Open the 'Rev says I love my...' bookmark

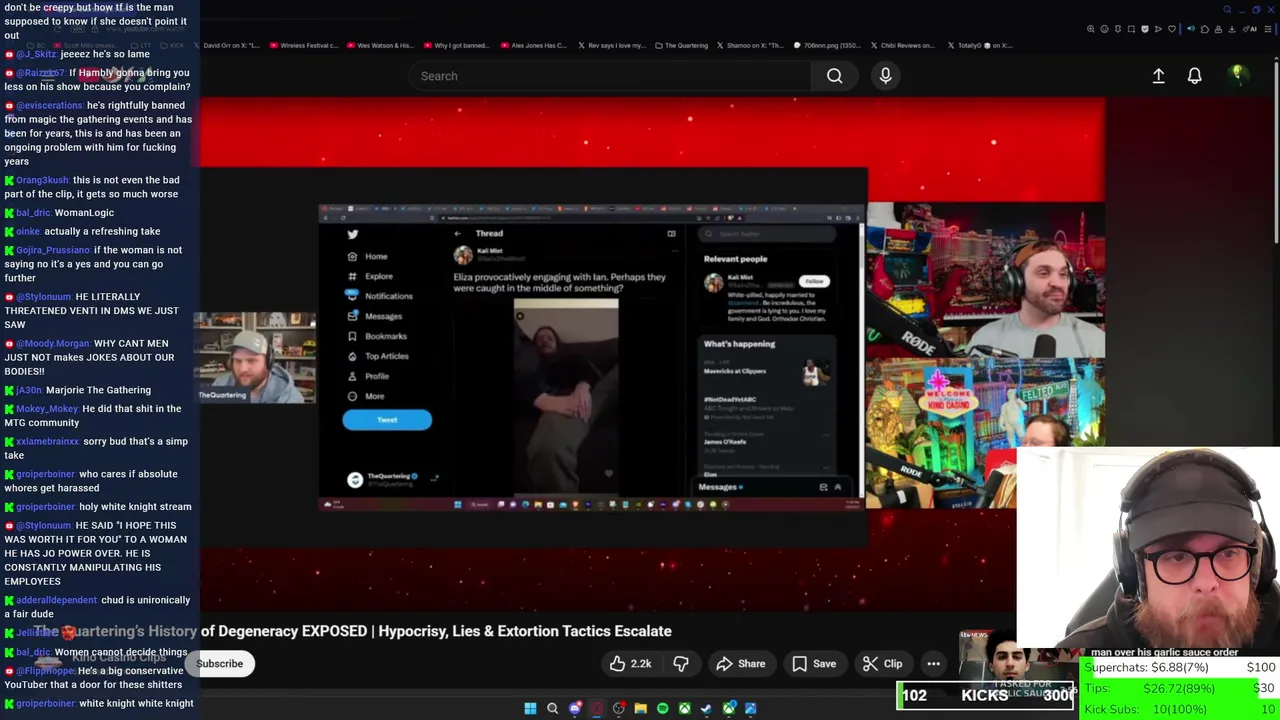611,45
